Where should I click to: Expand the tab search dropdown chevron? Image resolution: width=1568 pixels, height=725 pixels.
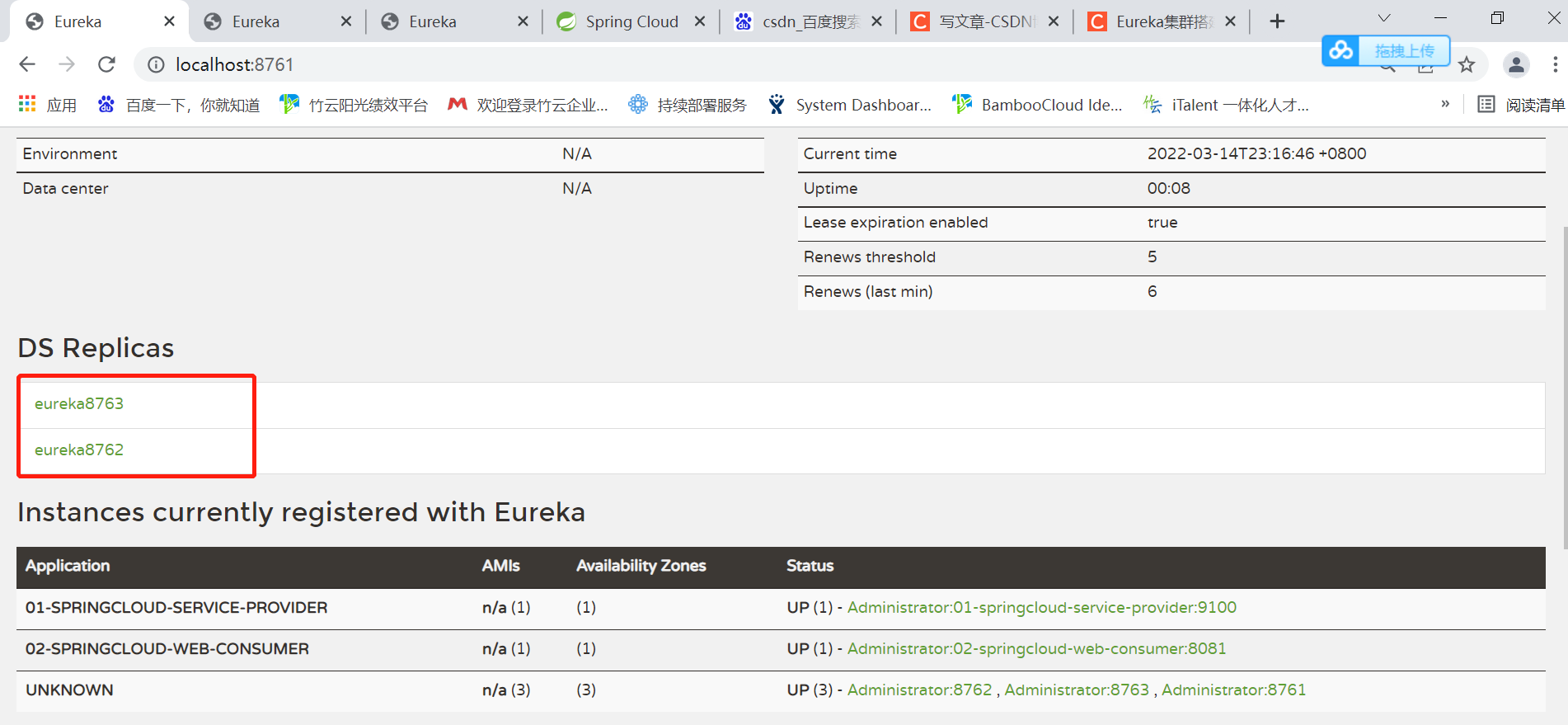click(x=1384, y=18)
